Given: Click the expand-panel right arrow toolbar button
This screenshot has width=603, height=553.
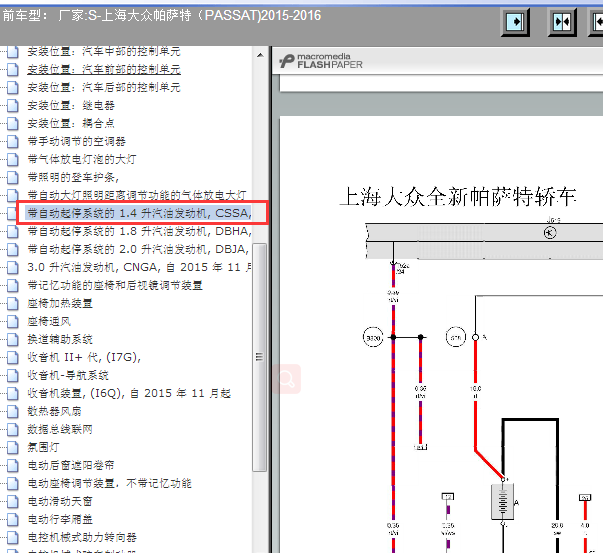Looking at the screenshot, I should click(515, 22).
